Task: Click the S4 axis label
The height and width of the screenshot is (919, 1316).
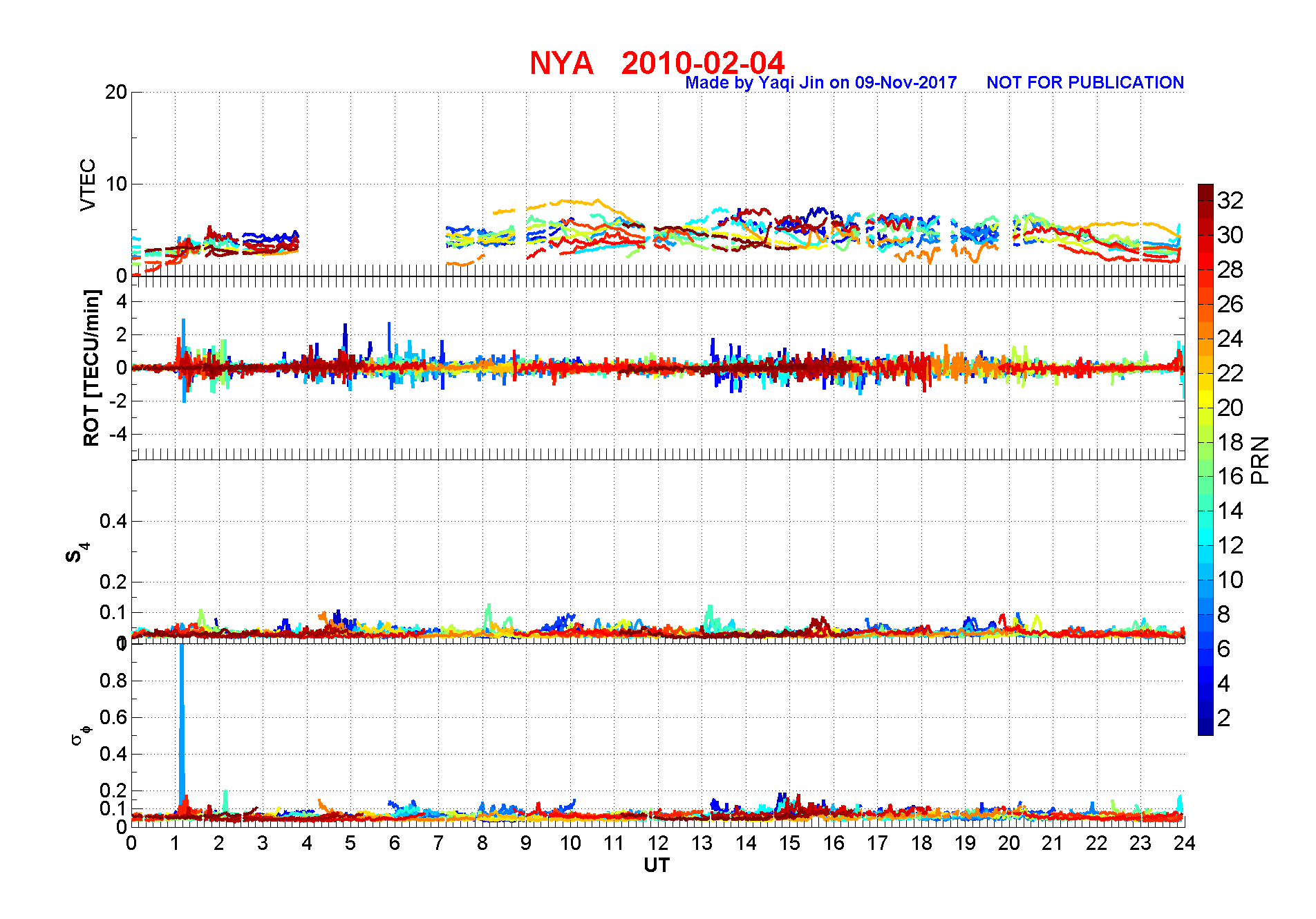Action: (x=77, y=553)
